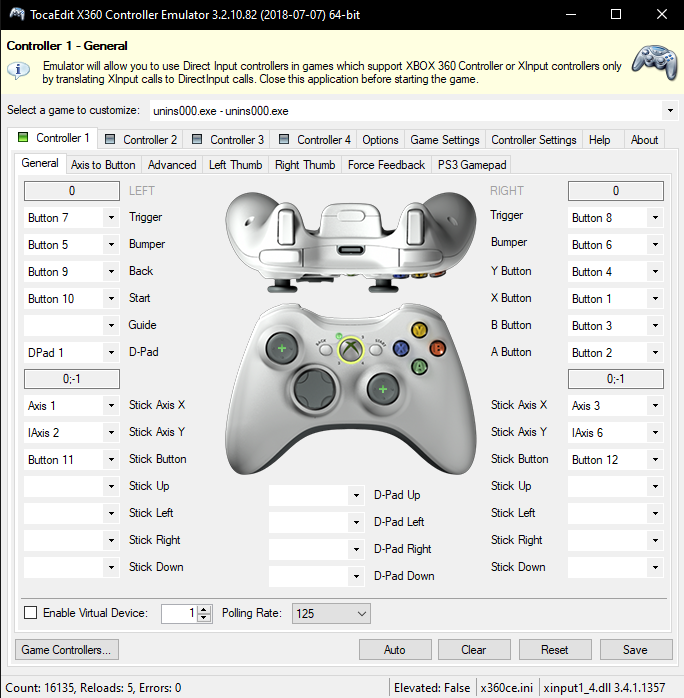Switch to Right Thumb sub-tab
The height and width of the screenshot is (698, 684).
(305, 165)
